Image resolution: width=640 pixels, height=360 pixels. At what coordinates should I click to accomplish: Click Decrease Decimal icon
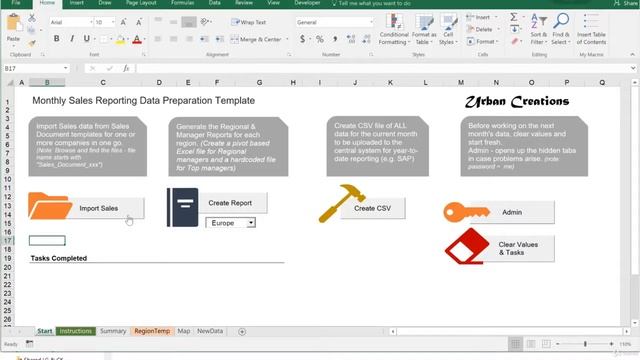click(x=366, y=39)
